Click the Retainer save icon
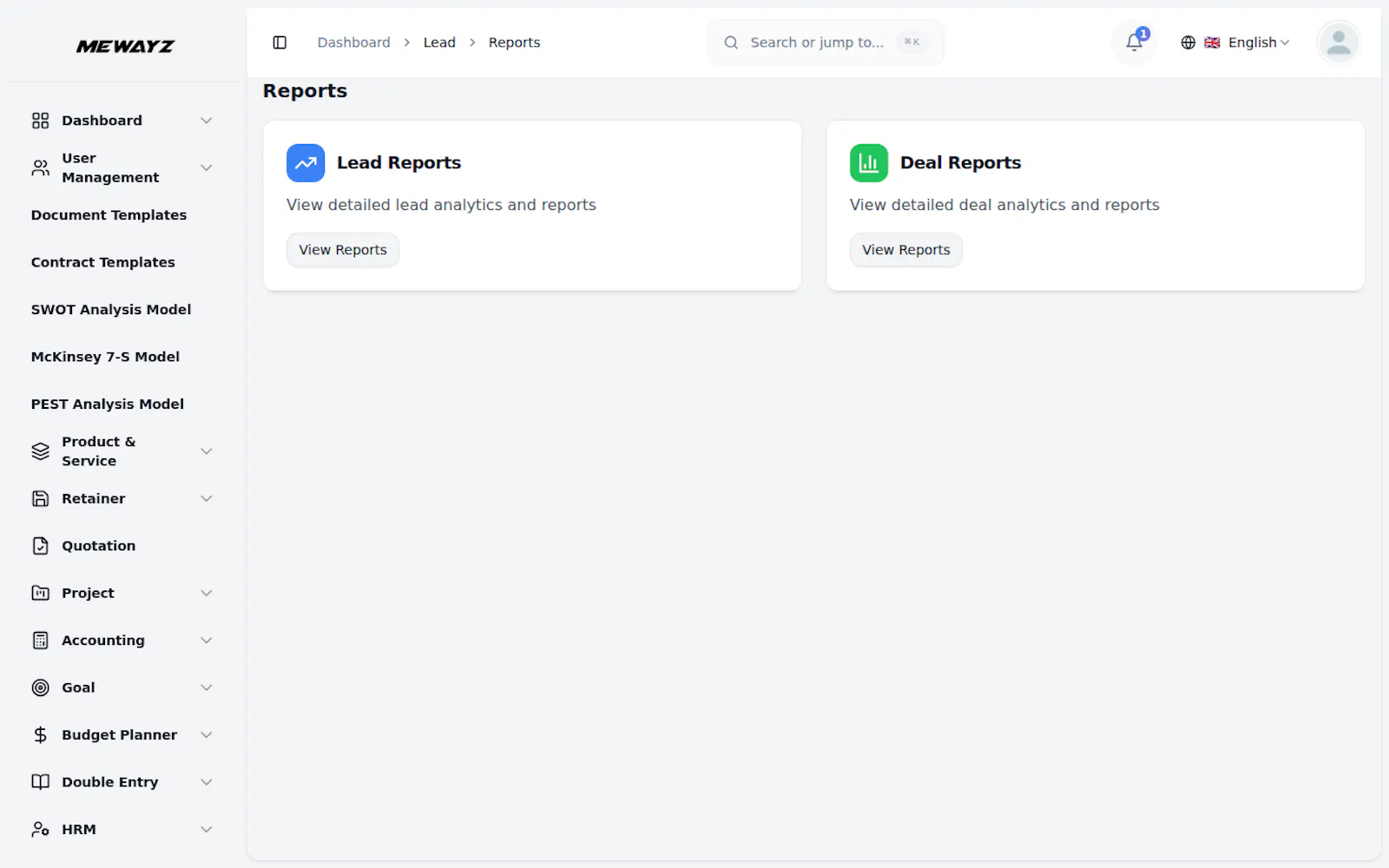1389x868 pixels. pos(41,499)
